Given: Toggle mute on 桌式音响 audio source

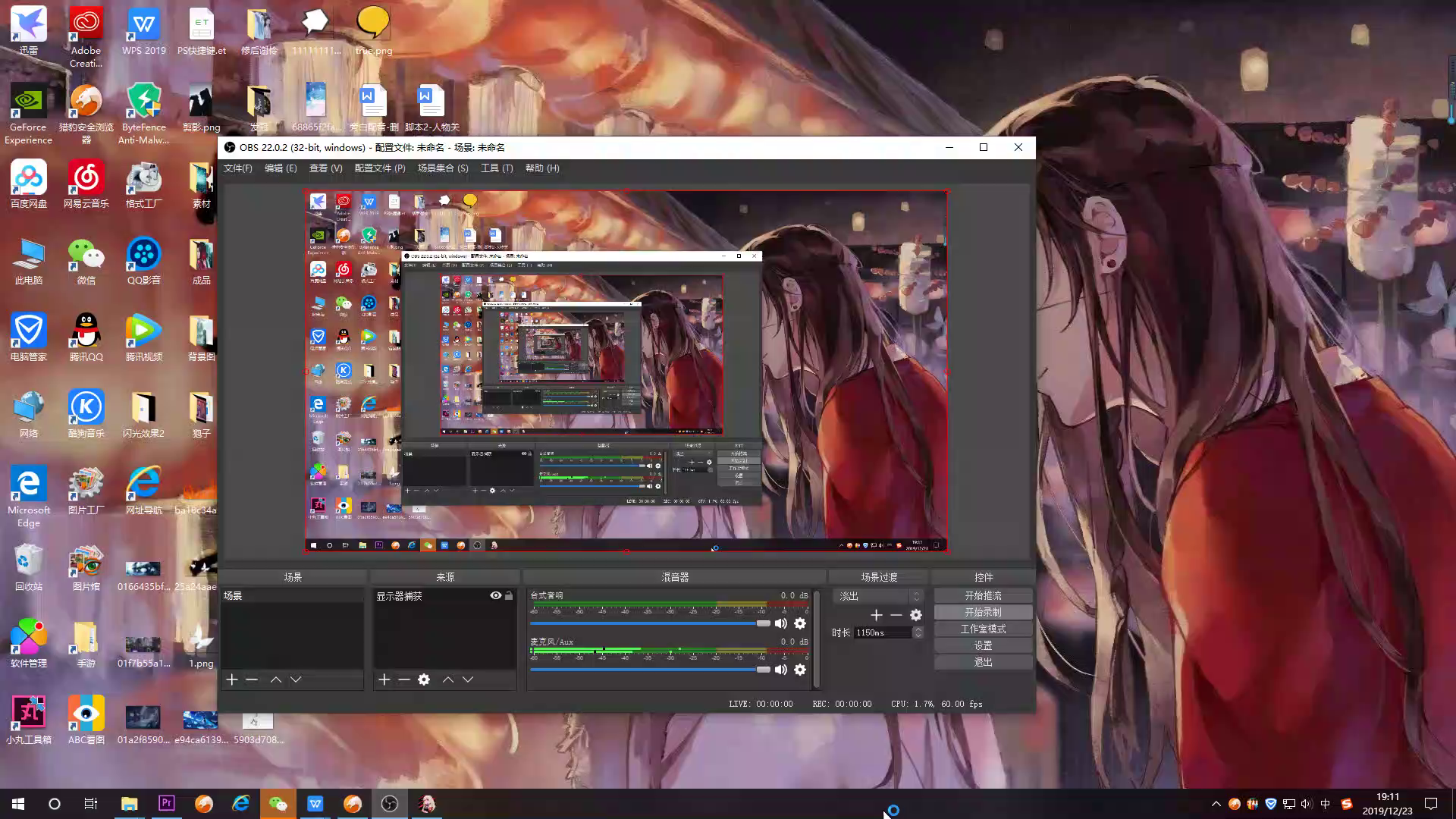Looking at the screenshot, I should tap(780, 623).
